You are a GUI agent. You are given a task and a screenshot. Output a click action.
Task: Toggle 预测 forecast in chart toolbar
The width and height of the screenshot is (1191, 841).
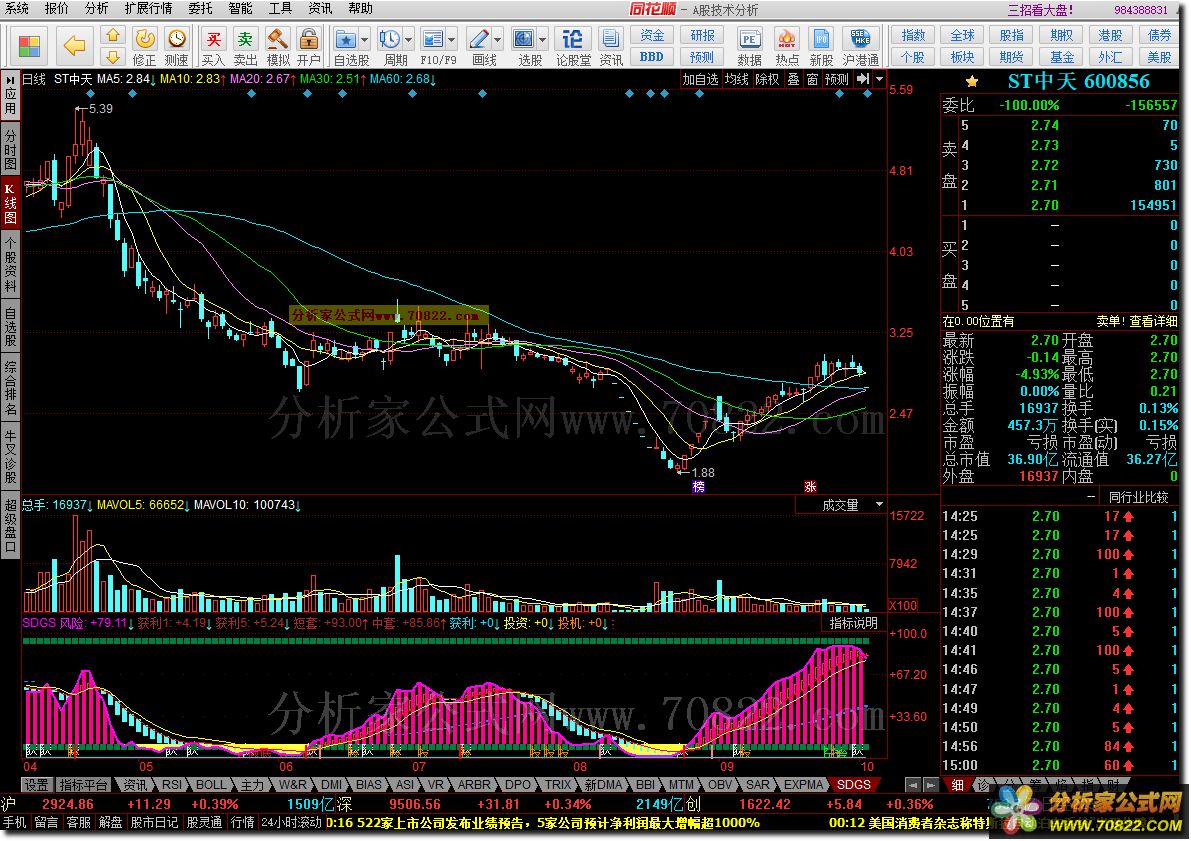click(837, 79)
